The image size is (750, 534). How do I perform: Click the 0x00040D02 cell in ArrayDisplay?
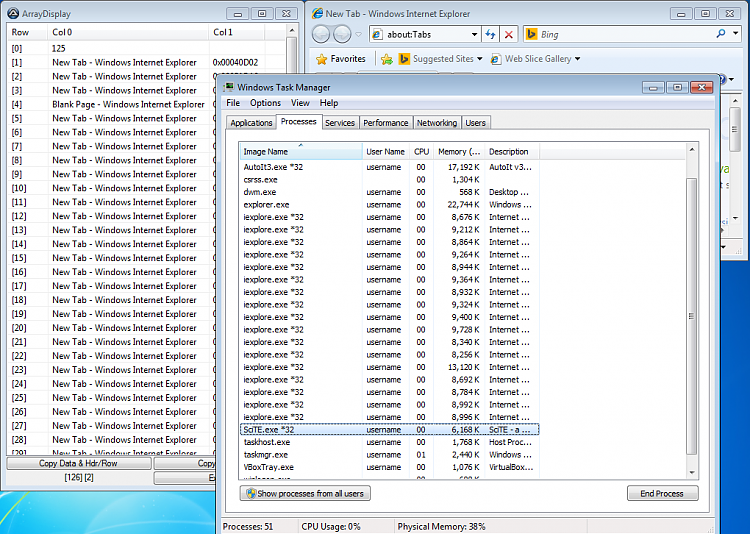pyautogui.click(x=235, y=62)
